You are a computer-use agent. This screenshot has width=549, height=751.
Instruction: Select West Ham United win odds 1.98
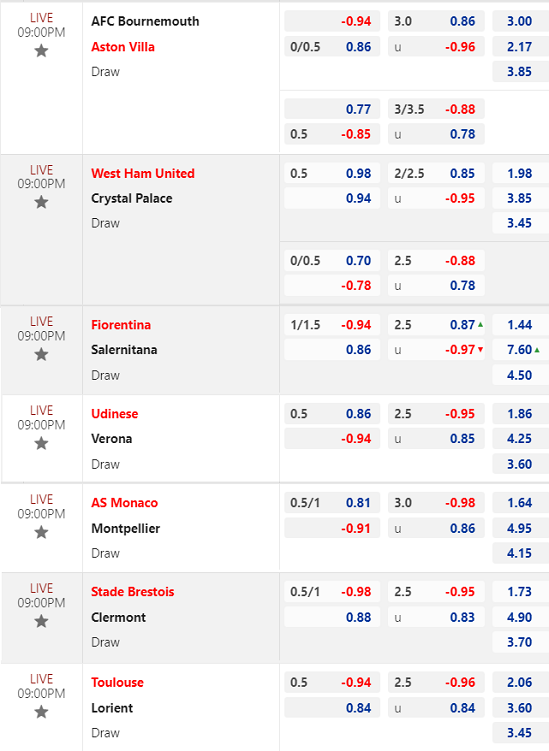click(520, 173)
